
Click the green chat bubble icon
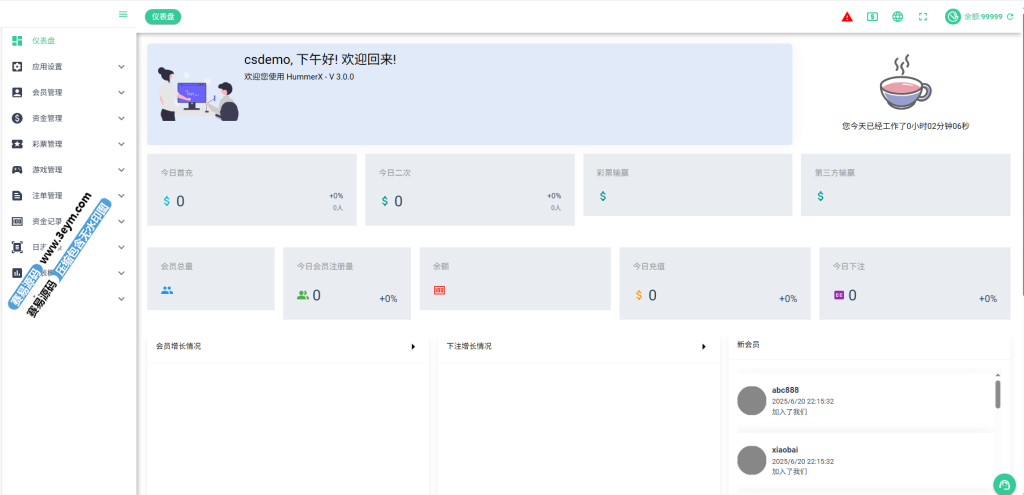[1003, 483]
